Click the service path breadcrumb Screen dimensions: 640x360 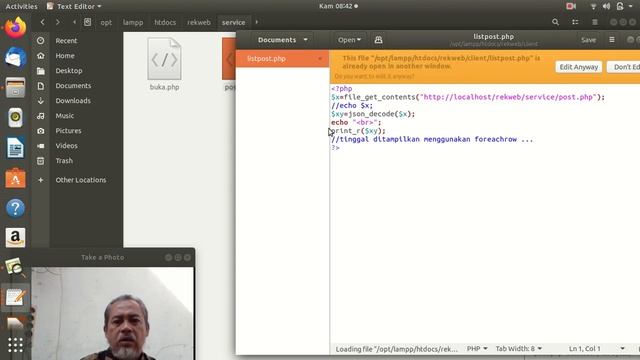pos(233,22)
